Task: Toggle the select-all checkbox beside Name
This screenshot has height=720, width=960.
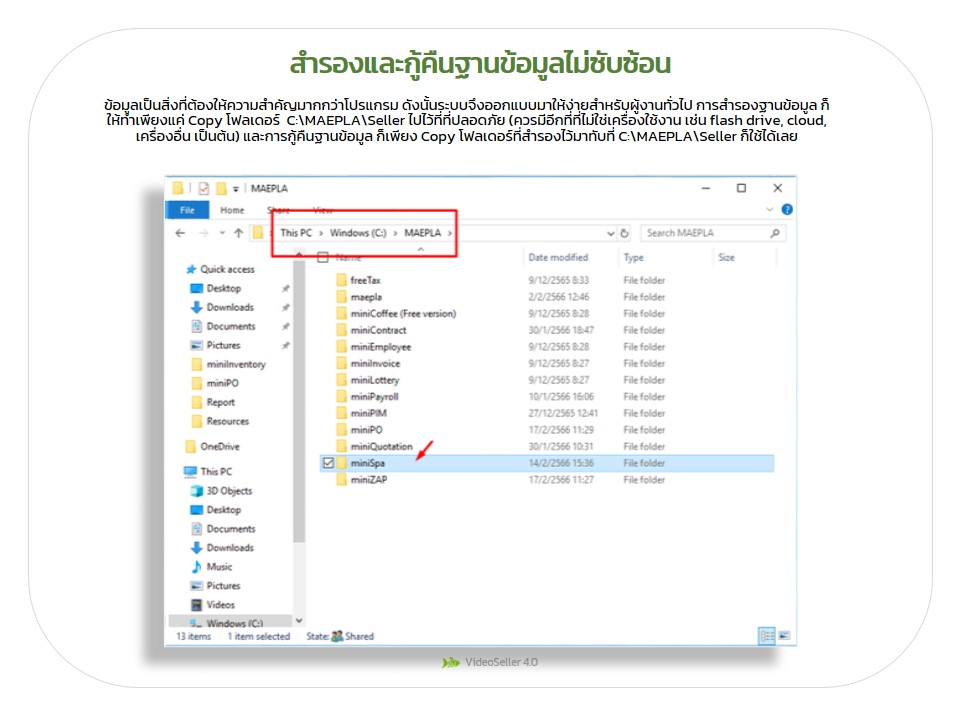Action: (x=323, y=258)
